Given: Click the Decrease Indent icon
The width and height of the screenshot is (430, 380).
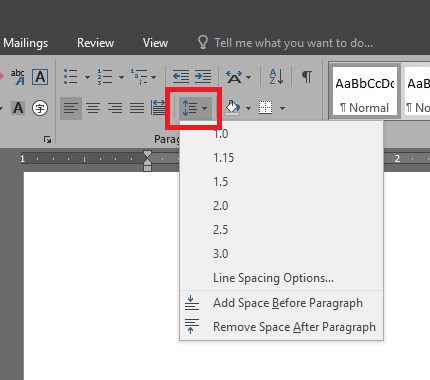Looking at the screenshot, I should click(x=181, y=77).
